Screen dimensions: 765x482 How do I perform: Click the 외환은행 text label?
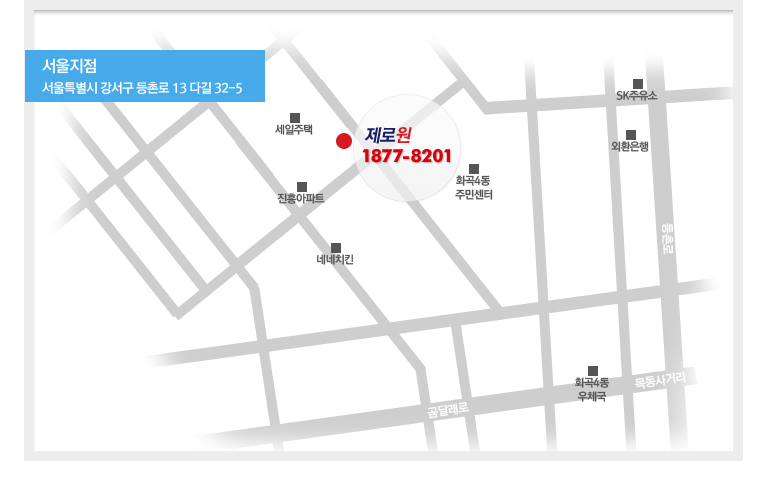[x=630, y=147]
